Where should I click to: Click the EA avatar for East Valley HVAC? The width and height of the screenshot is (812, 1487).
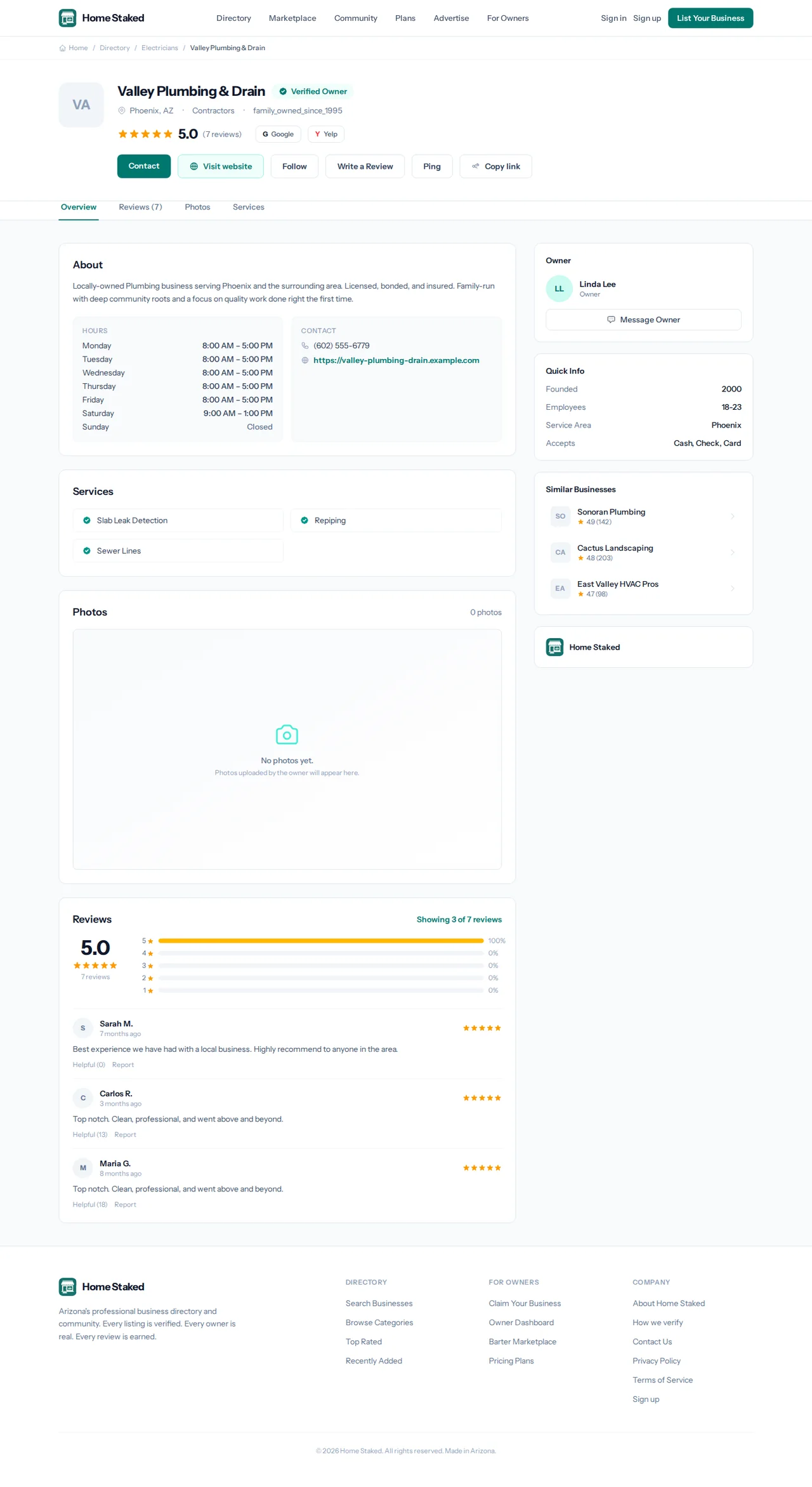560,589
